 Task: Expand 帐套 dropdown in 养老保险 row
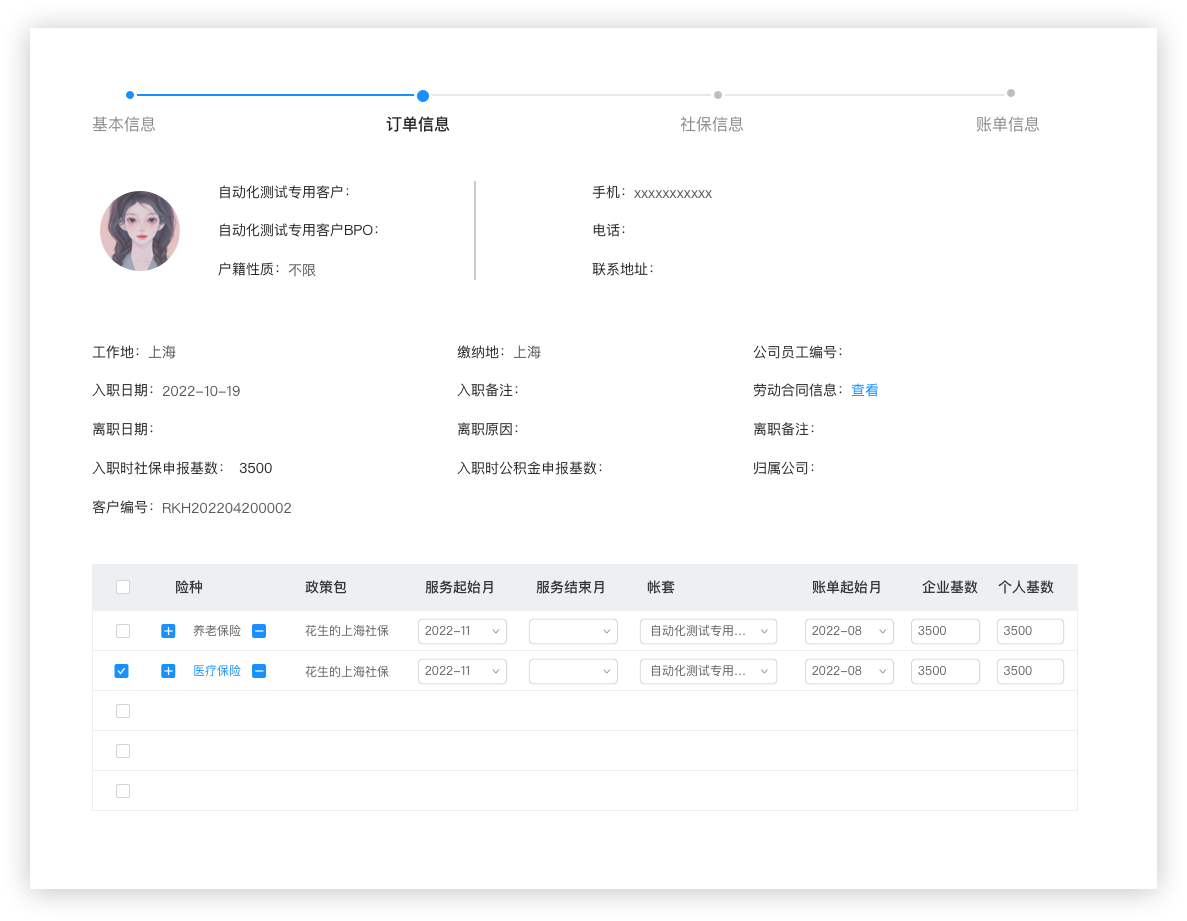coord(708,631)
